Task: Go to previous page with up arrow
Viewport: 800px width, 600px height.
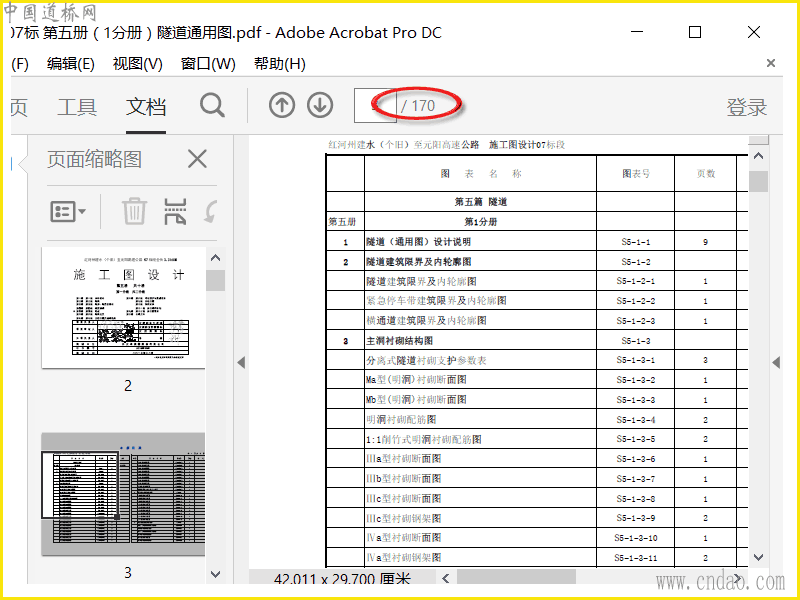Action: click(x=282, y=106)
